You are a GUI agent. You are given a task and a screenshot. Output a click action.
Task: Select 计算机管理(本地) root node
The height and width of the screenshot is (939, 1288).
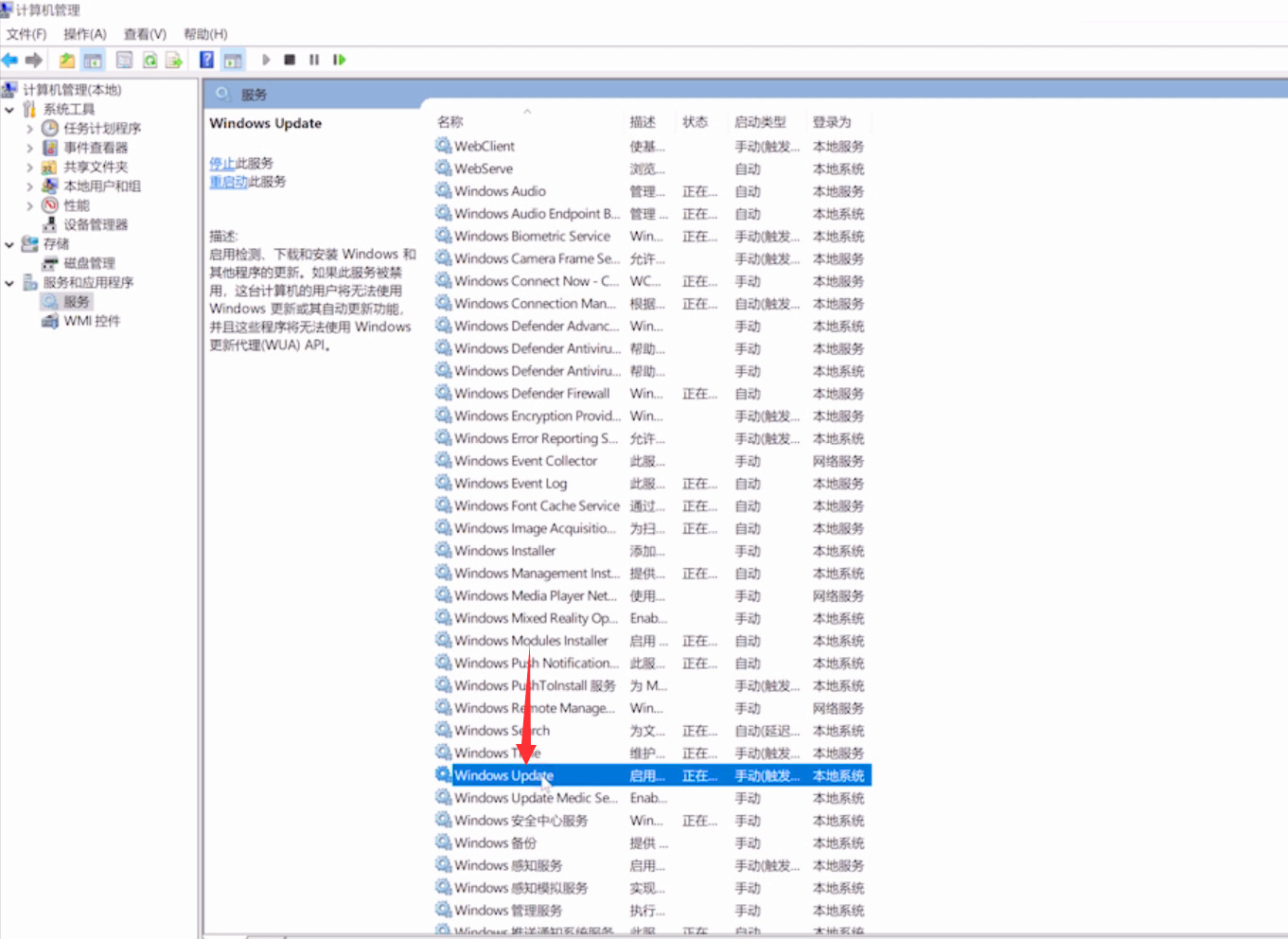(72, 90)
